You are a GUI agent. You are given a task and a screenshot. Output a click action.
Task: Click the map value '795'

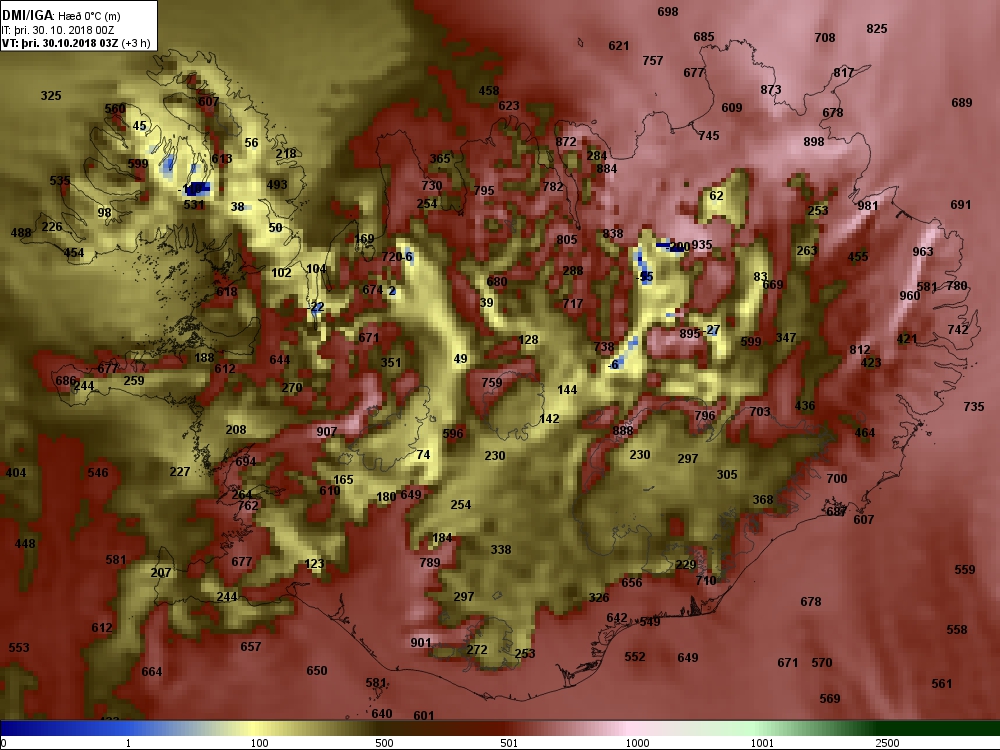pos(484,191)
